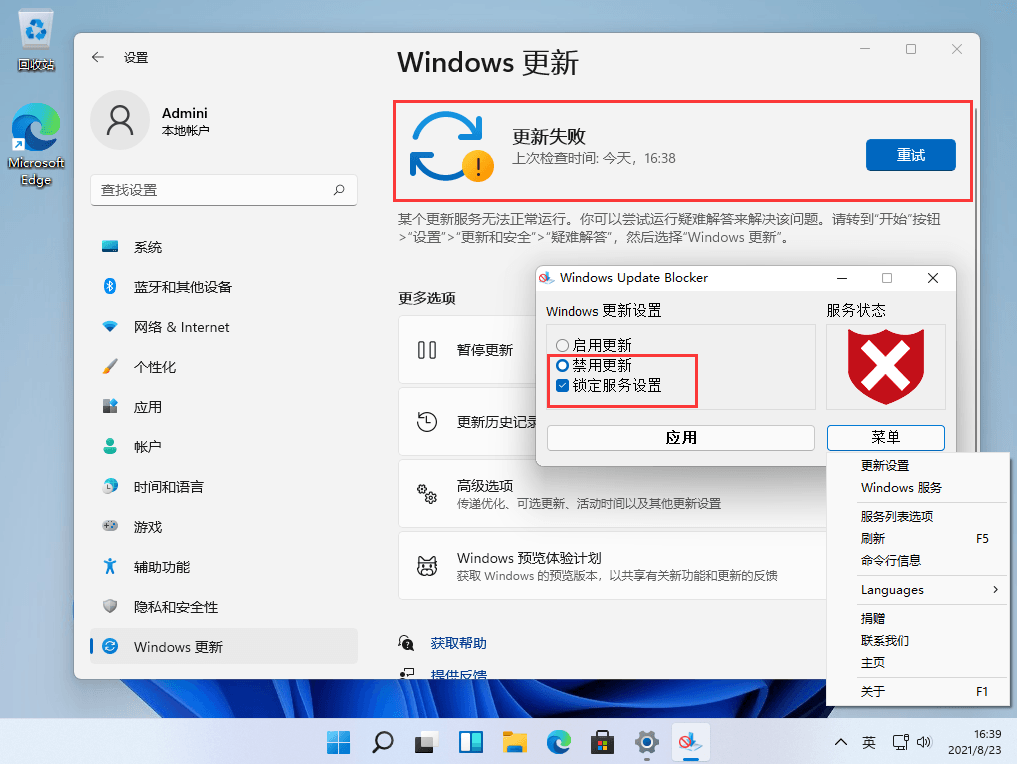Minimize the Windows Update Blocker window
Viewport: 1017px width, 764px height.
842,278
